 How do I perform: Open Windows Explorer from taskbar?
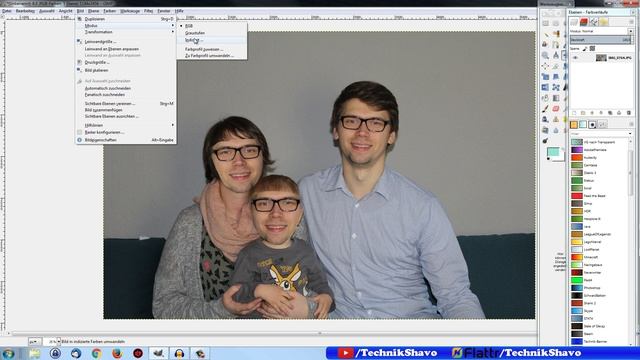34,353
